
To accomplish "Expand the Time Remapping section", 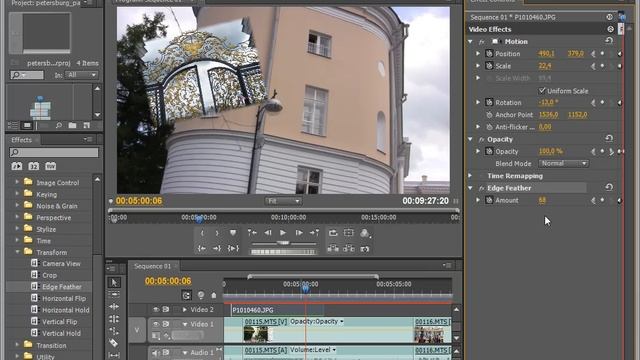I will click(470, 176).
